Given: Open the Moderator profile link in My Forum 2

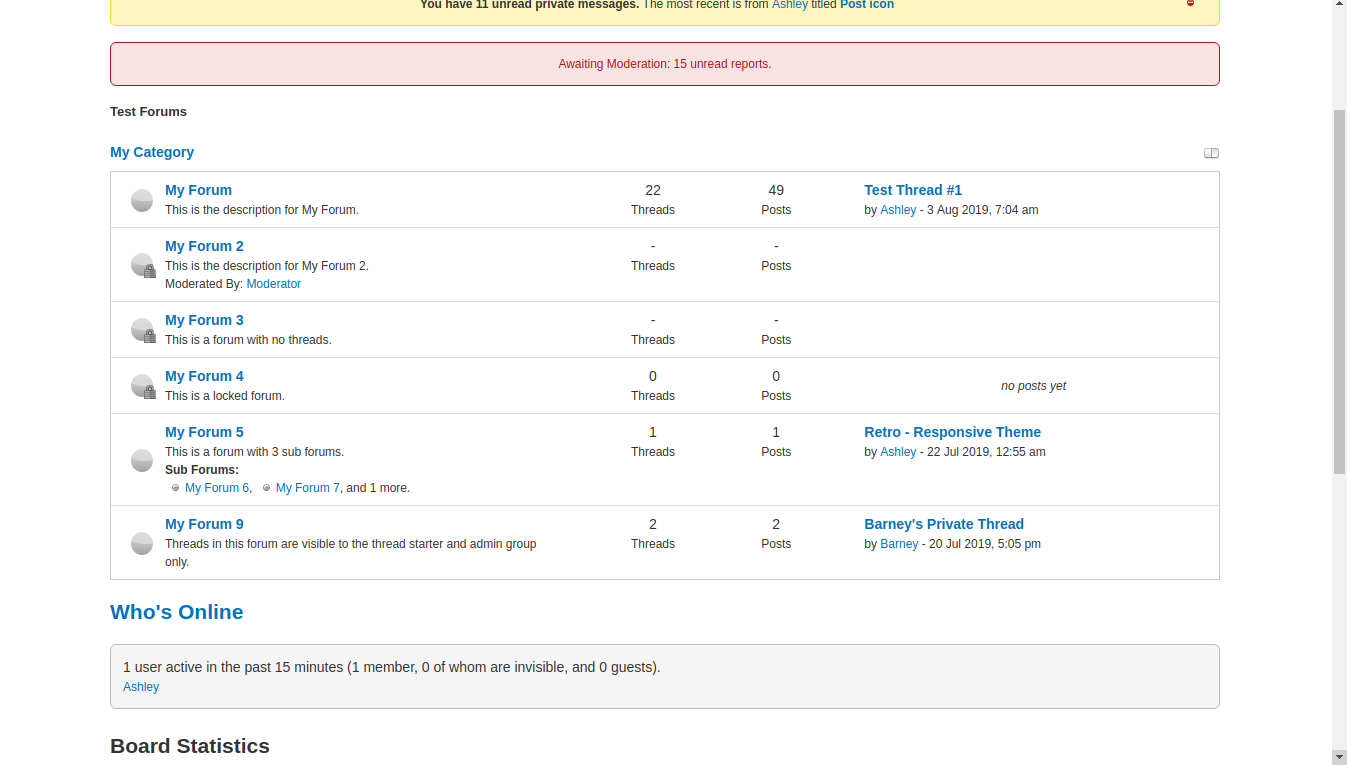Looking at the screenshot, I should click(273, 284).
